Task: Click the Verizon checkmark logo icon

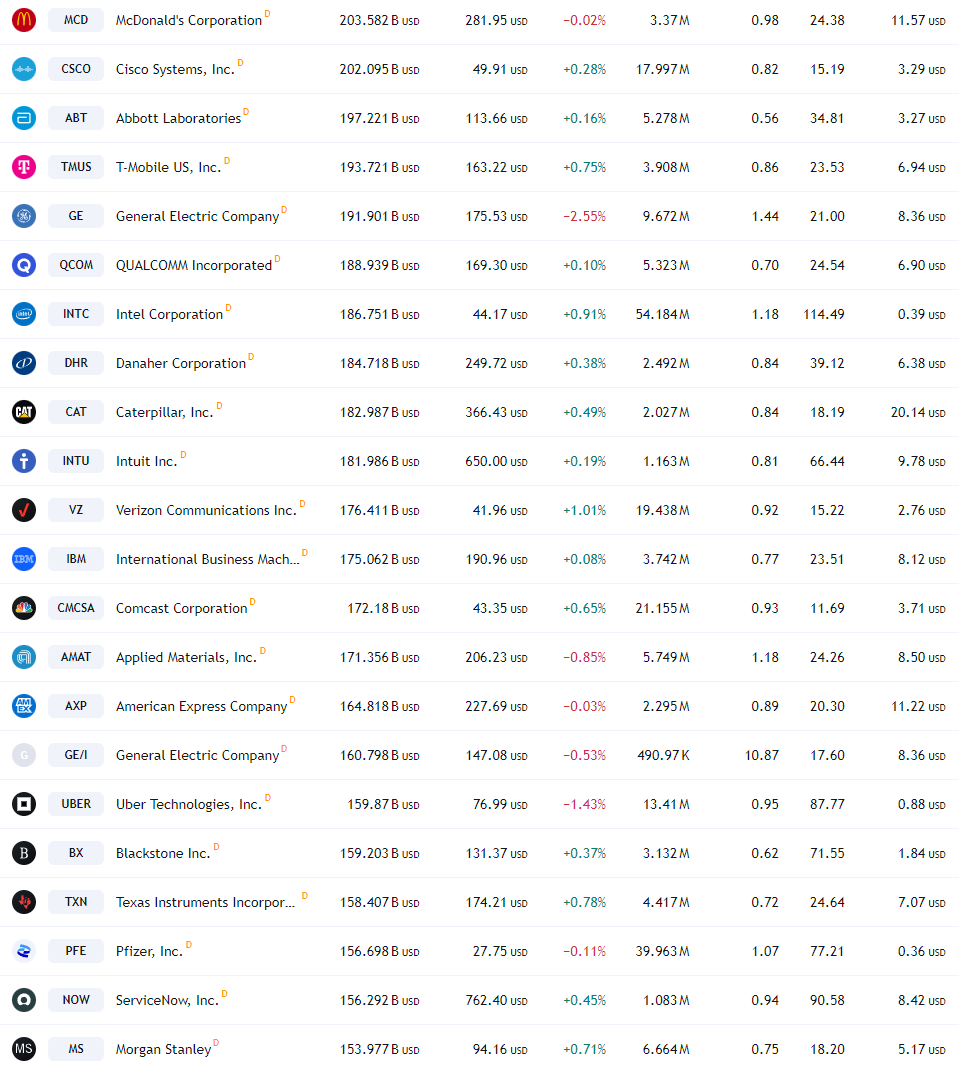Action: [x=24, y=510]
